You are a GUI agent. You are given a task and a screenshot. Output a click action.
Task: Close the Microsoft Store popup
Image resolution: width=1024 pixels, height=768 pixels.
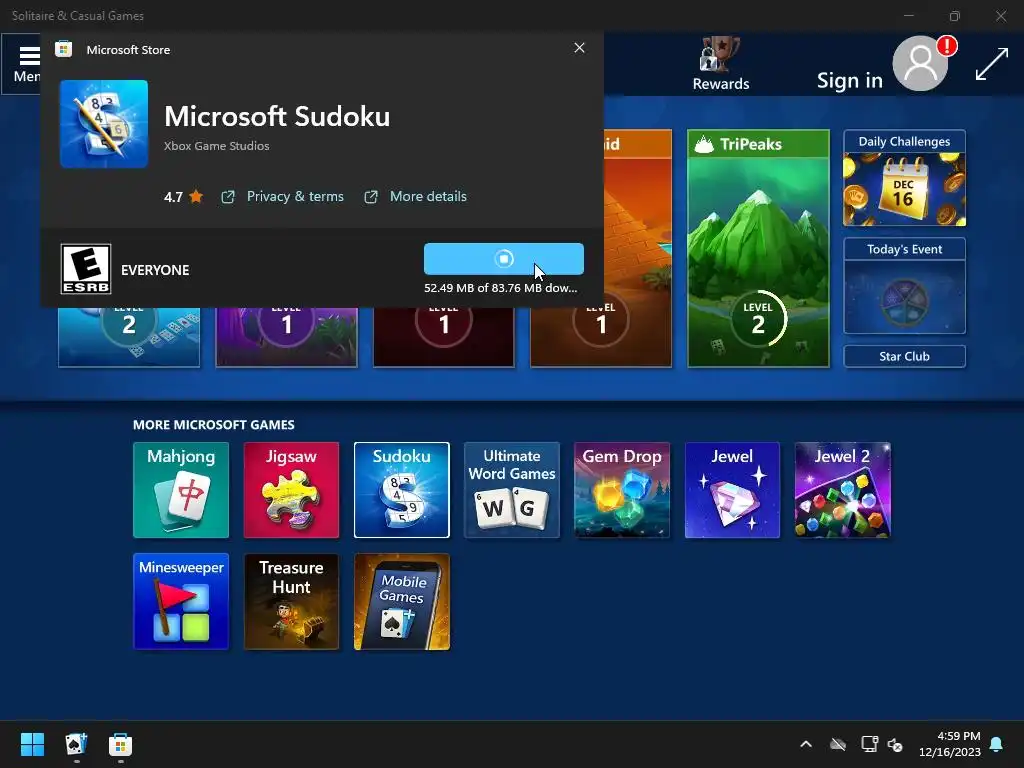(x=579, y=48)
